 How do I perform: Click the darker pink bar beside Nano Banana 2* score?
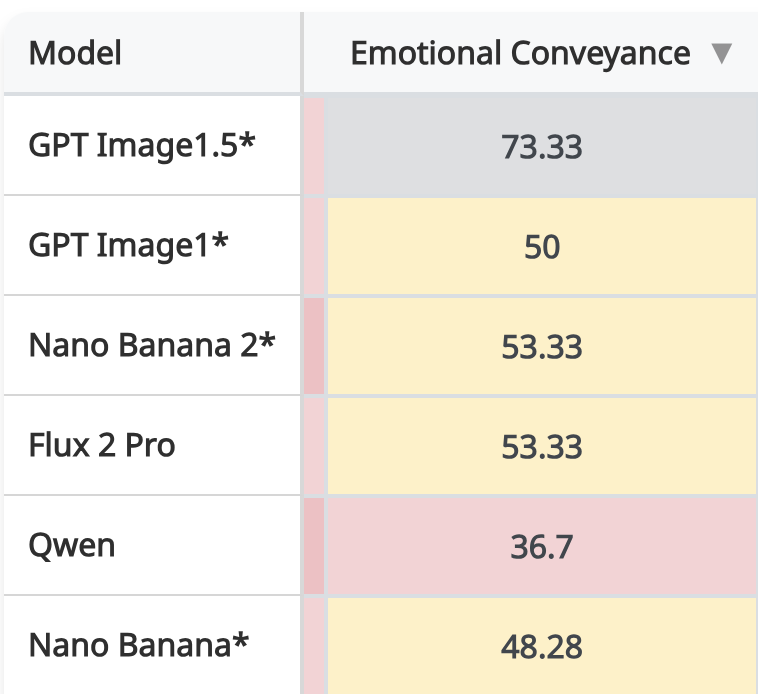pyautogui.click(x=314, y=346)
